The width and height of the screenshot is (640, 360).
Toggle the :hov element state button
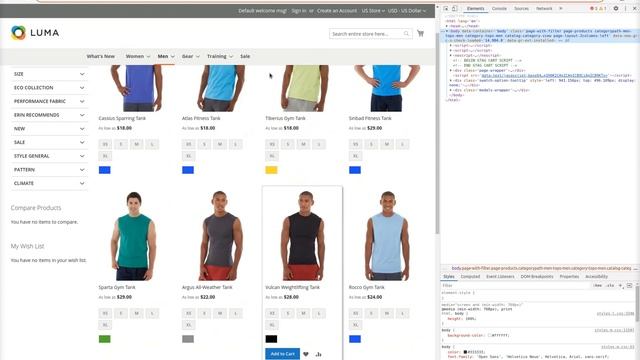pos(598,286)
